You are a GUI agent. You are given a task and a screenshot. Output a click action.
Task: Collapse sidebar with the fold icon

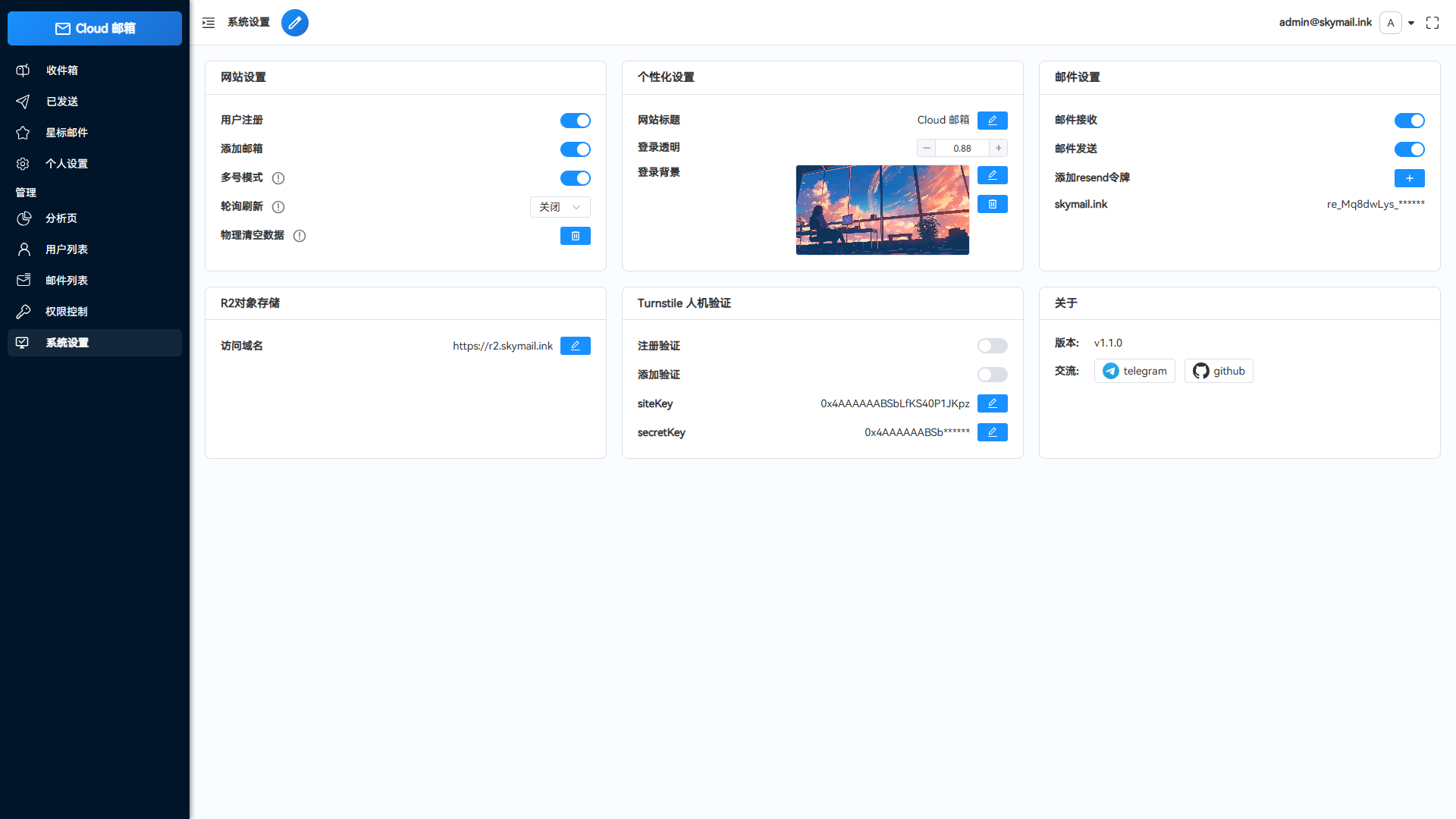pyautogui.click(x=209, y=23)
